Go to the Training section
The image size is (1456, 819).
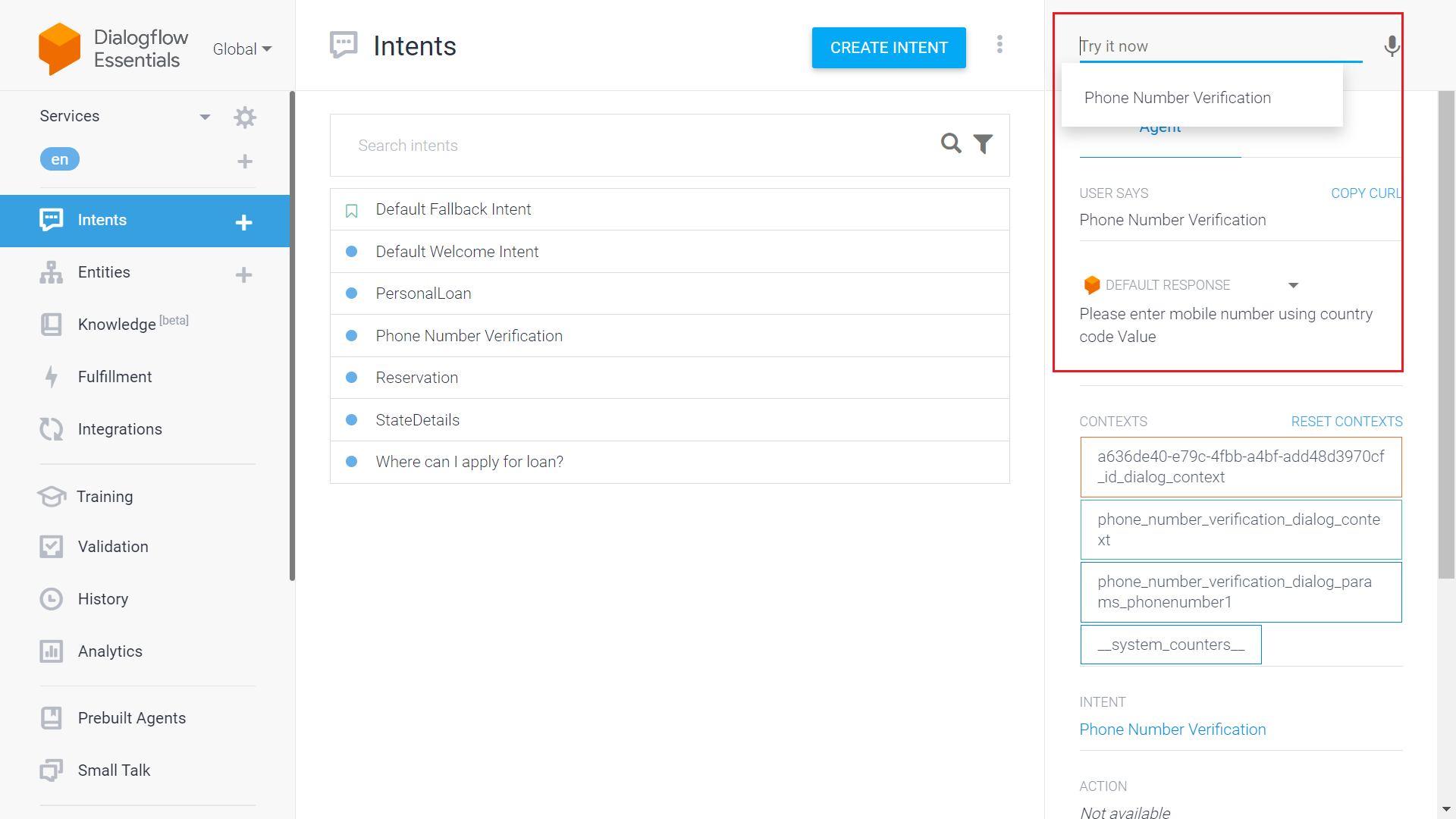click(105, 497)
